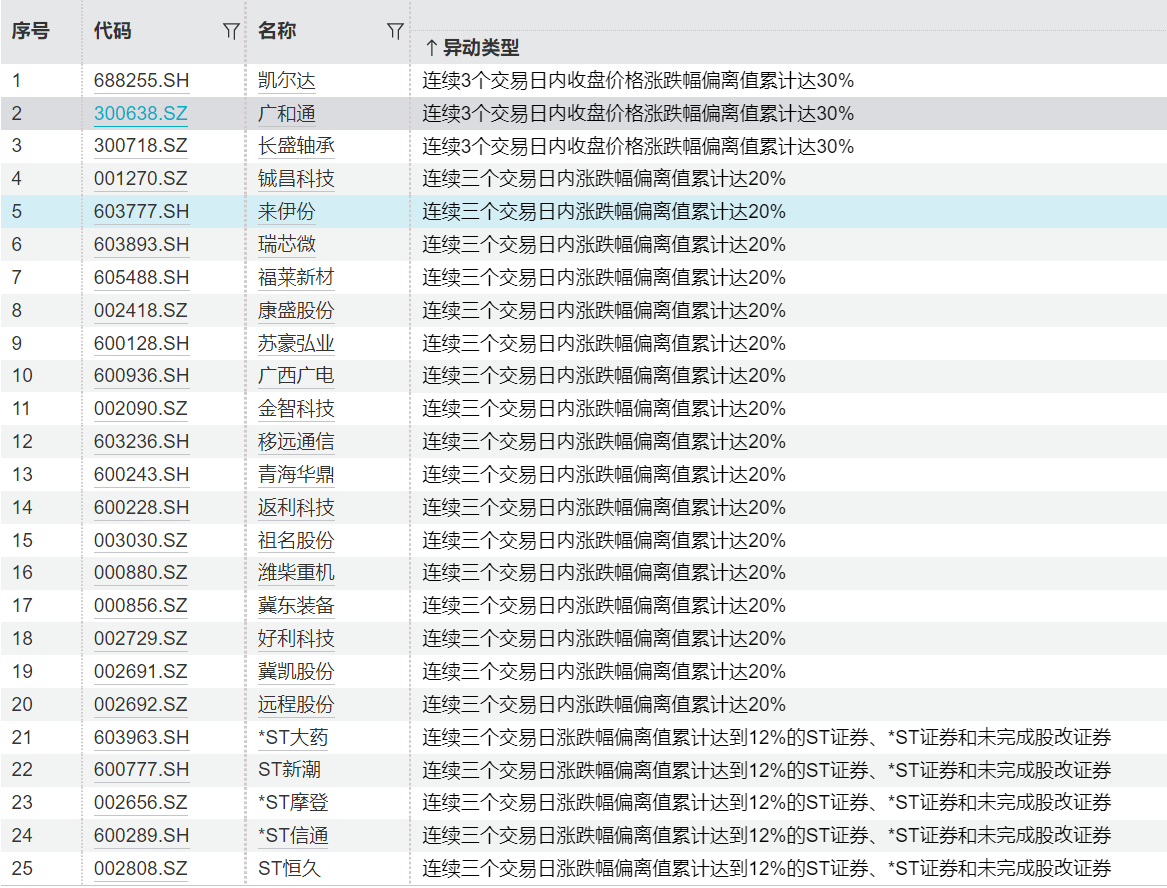The width and height of the screenshot is (1167, 888).
Task: Select stock name 福莱新材
Action: 296,278
